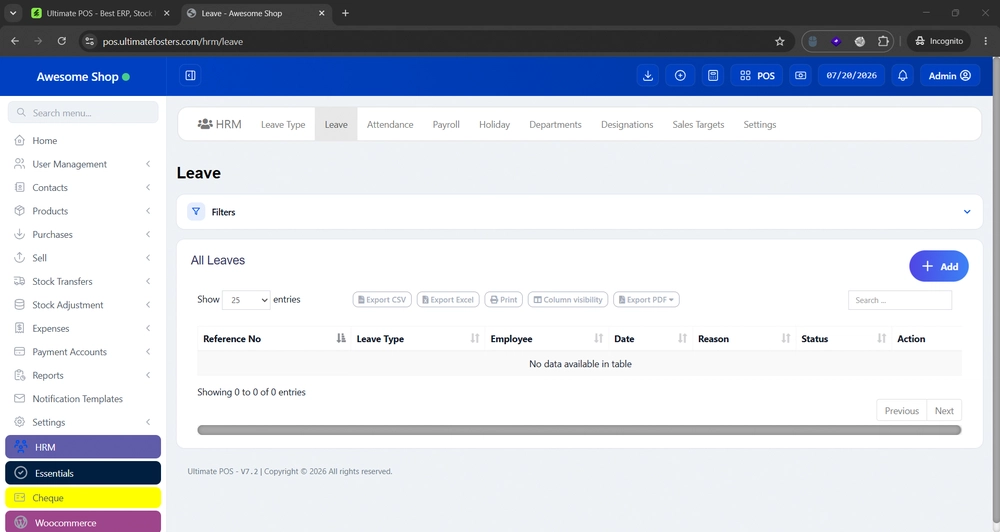The width and height of the screenshot is (1000, 532).
Task: Expand the Contacts menu
Action: pyautogui.click(x=83, y=188)
